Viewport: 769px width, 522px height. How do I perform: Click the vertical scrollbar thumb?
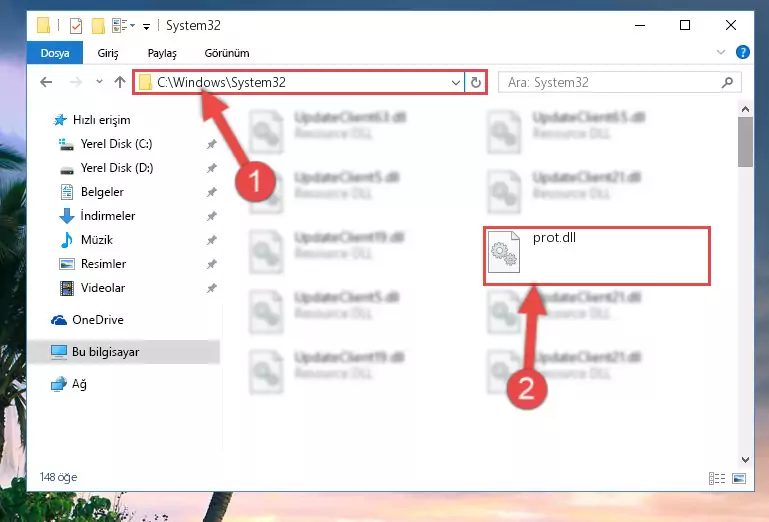point(745,142)
